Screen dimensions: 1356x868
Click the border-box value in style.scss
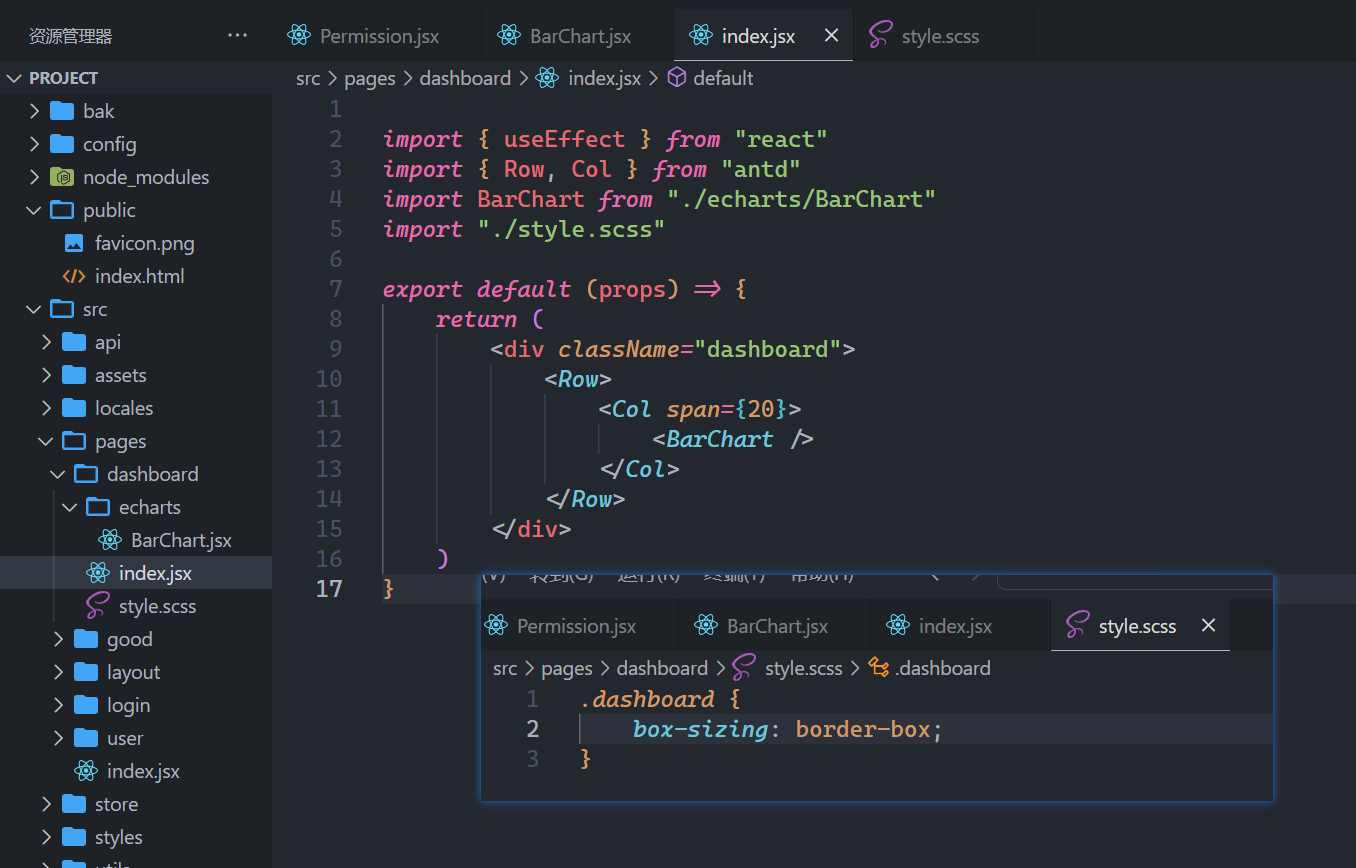tap(864, 729)
